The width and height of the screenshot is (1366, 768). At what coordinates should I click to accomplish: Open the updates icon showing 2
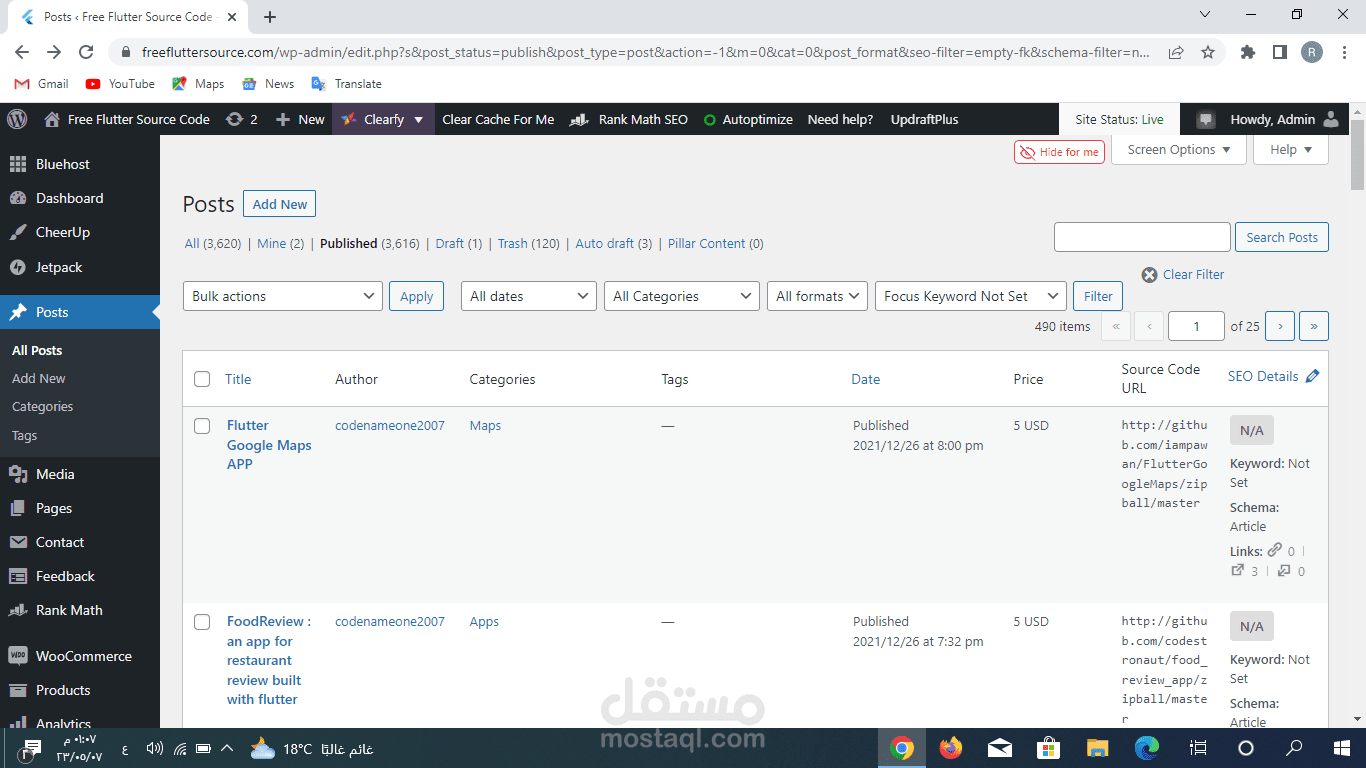pos(242,119)
